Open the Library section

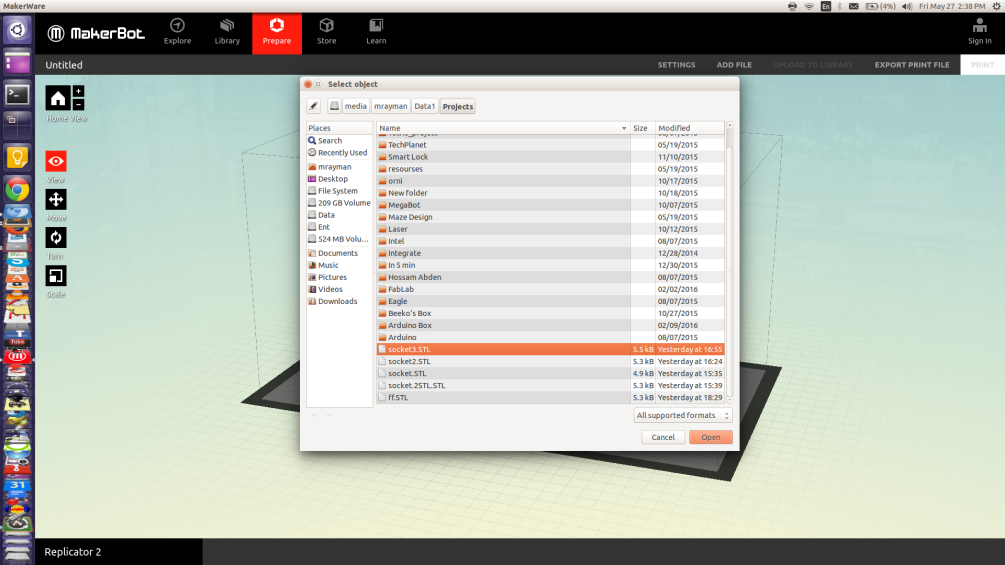(227, 32)
